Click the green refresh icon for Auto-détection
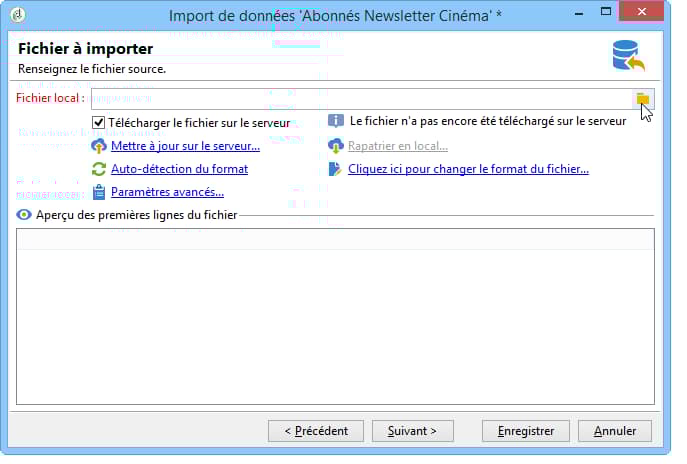This screenshot has height=464, width=687. pos(99,169)
